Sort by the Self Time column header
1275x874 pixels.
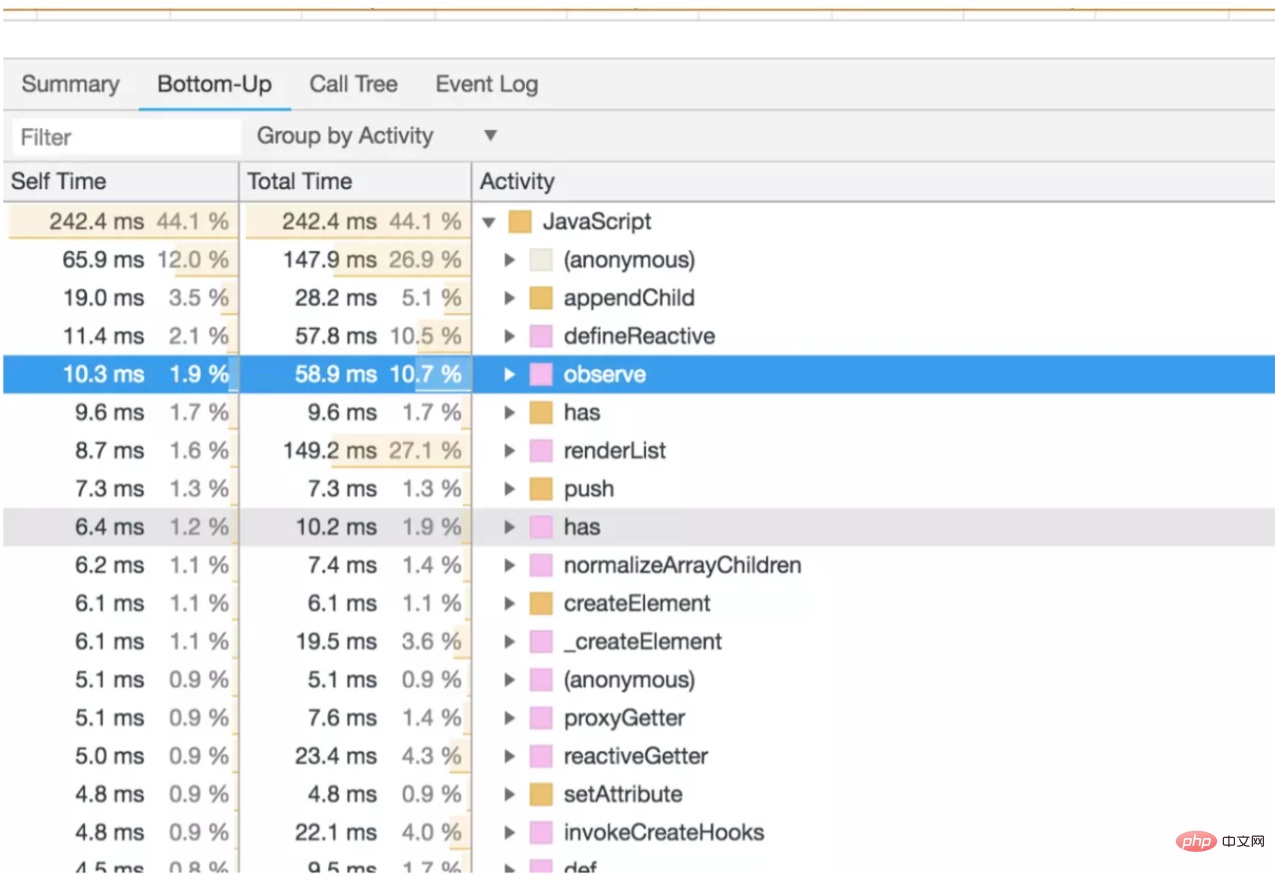[120, 181]
